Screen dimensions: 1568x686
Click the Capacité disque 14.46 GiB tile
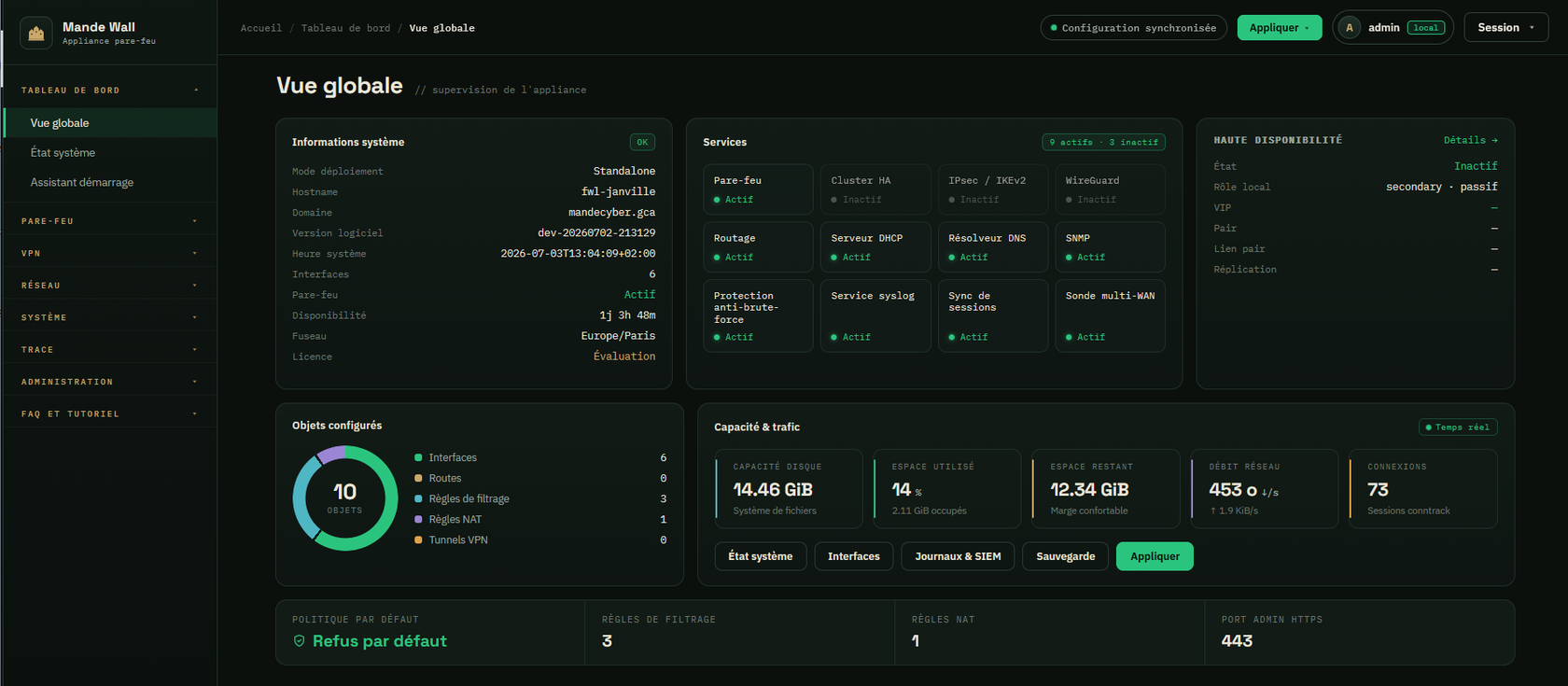(x=789, y=489)
